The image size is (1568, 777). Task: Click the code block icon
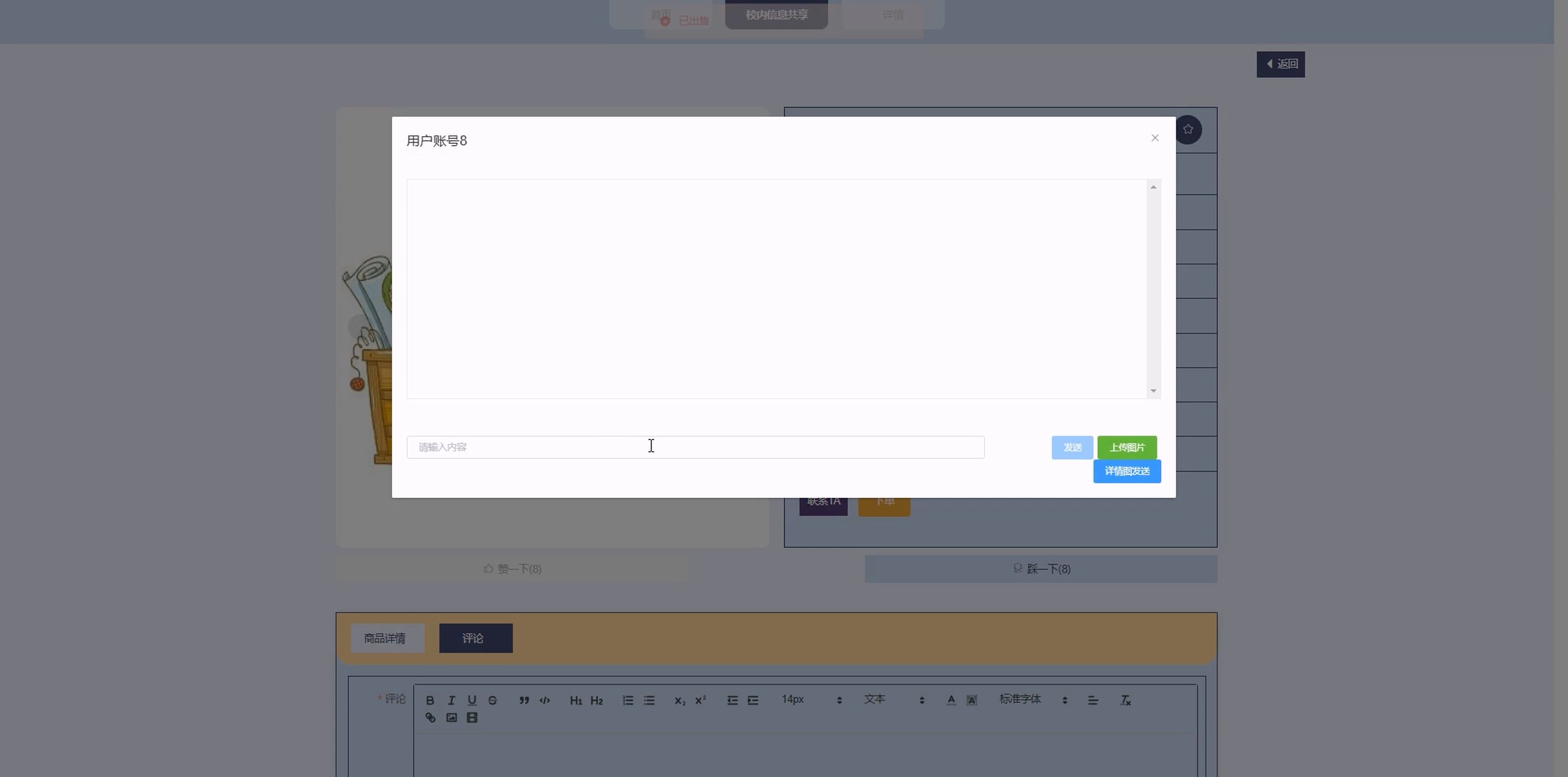[x=545, y=701]
